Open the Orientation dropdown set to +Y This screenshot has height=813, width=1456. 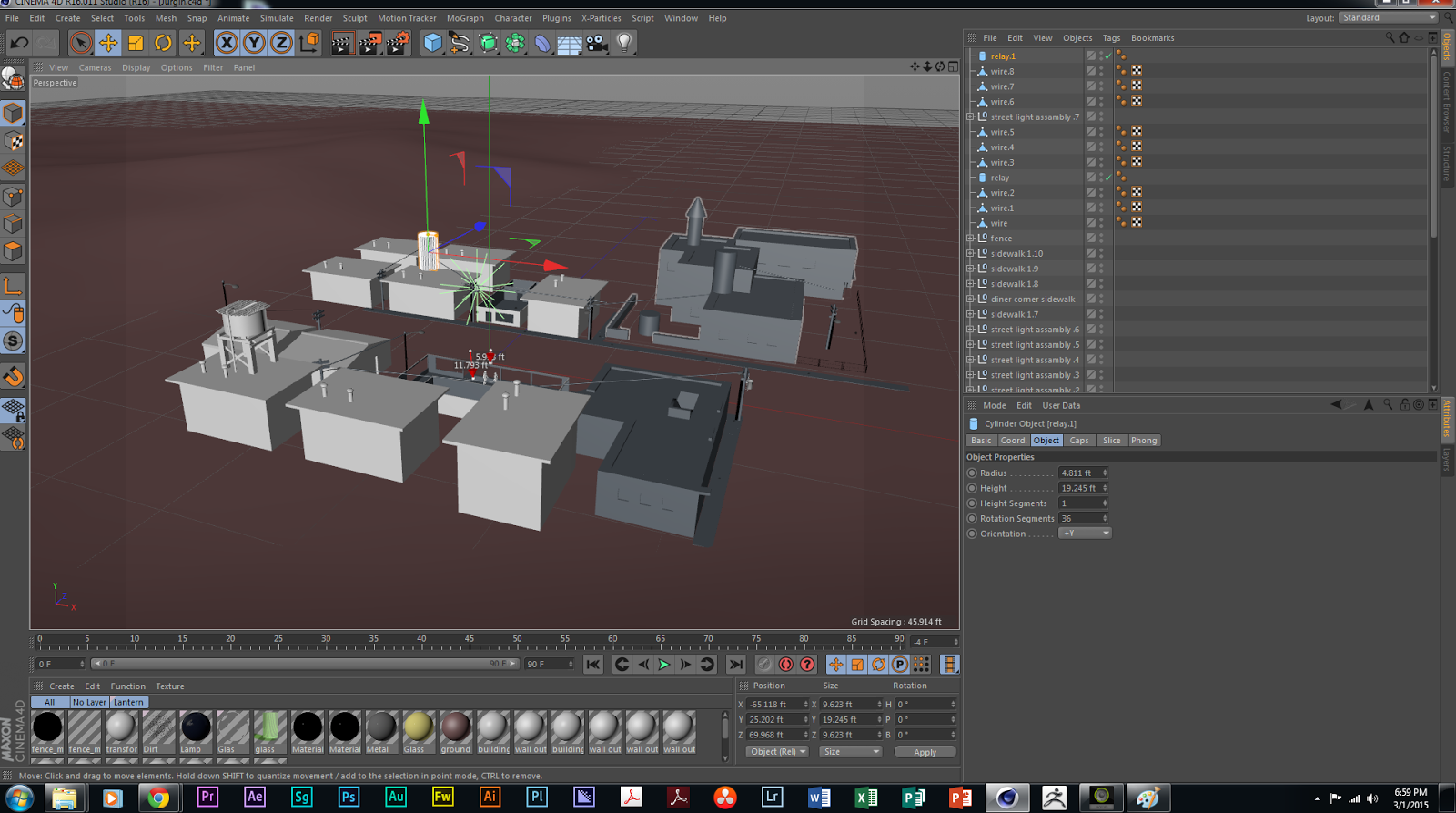[1086, 534]
